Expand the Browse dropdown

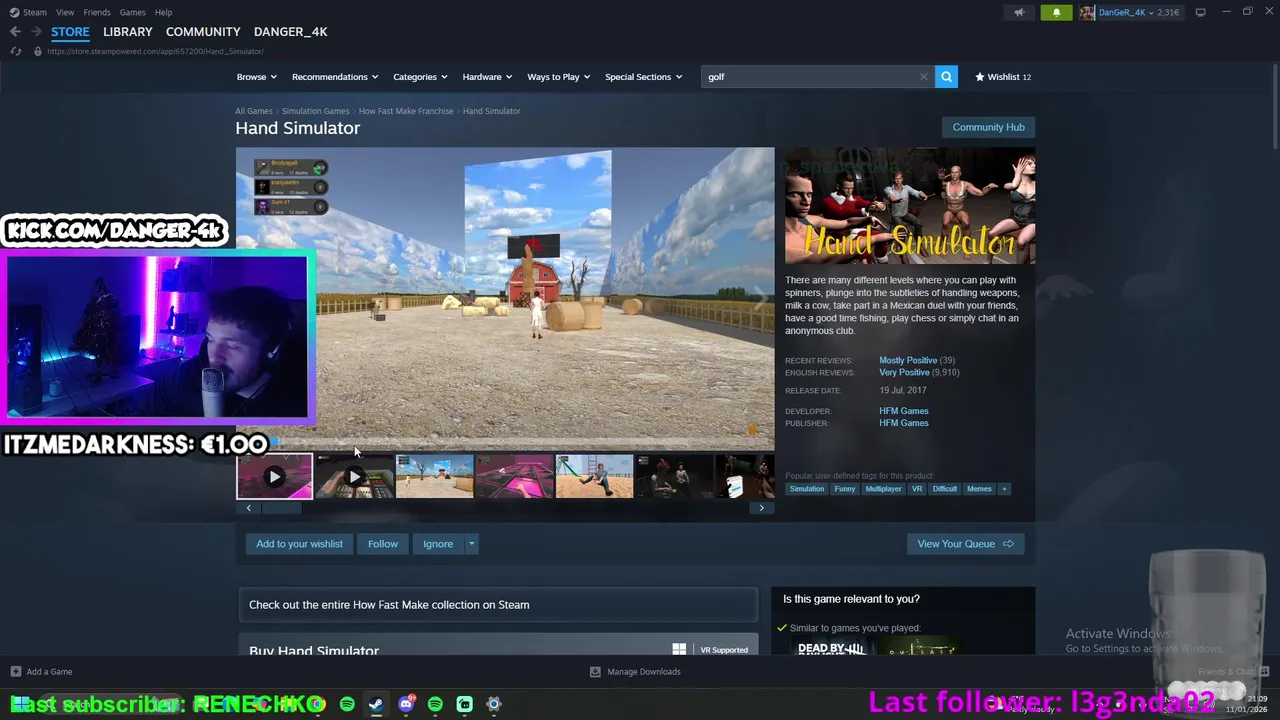point(257,77)
